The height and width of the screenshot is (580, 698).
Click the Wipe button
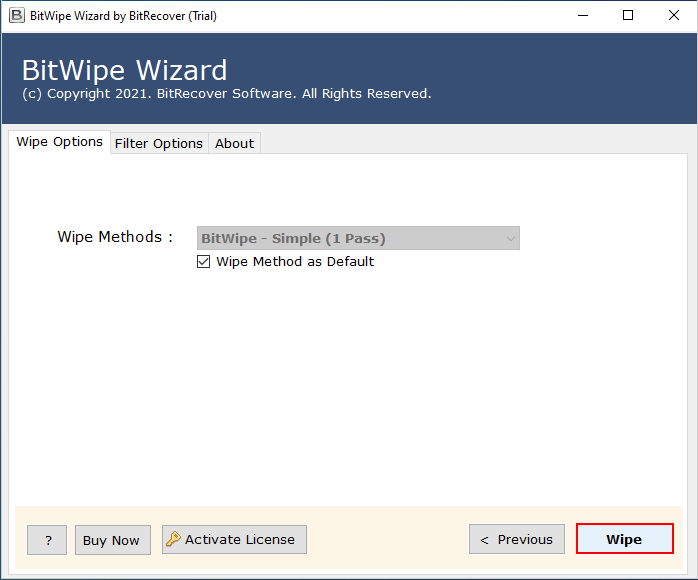[625, 539]
